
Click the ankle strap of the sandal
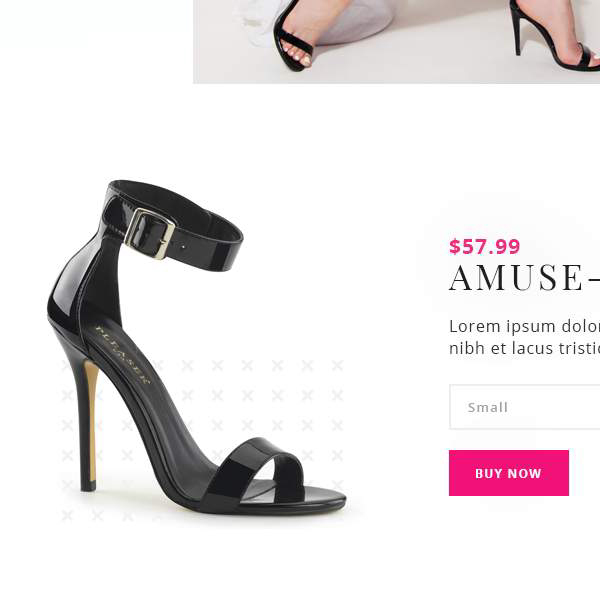pos(173,226)
